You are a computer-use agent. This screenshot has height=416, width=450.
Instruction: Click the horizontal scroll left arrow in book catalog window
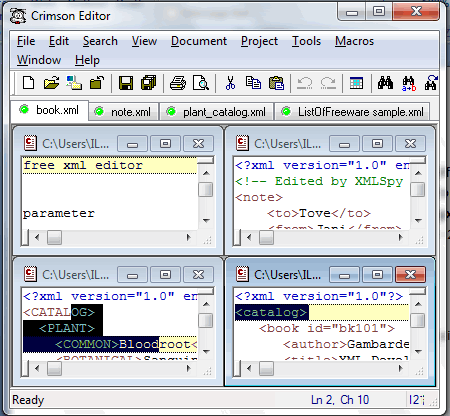click(249, 369)
